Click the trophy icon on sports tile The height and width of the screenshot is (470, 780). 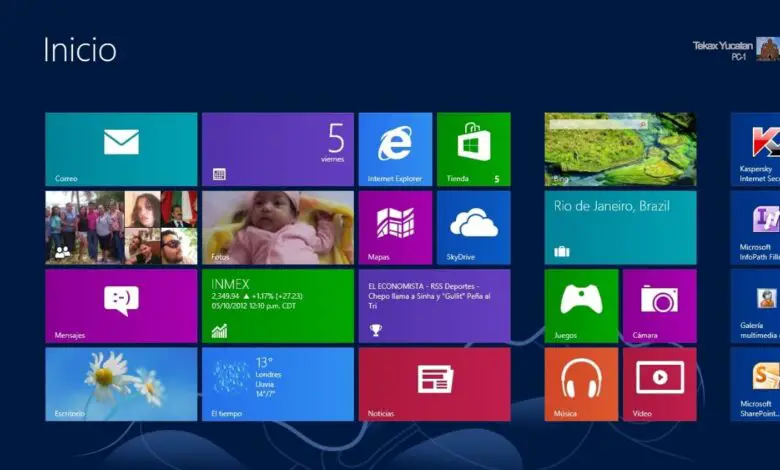point(376,330)
